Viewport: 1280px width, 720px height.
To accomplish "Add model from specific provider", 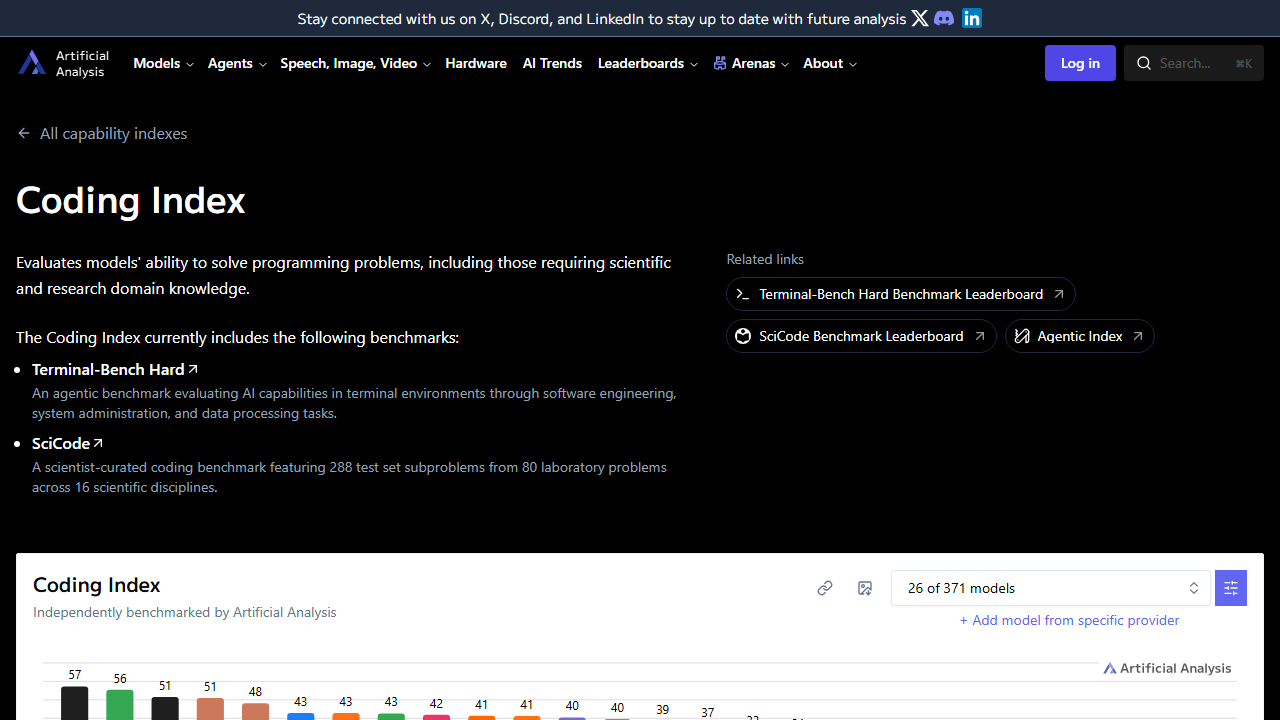I will (x=1069, y=620).
